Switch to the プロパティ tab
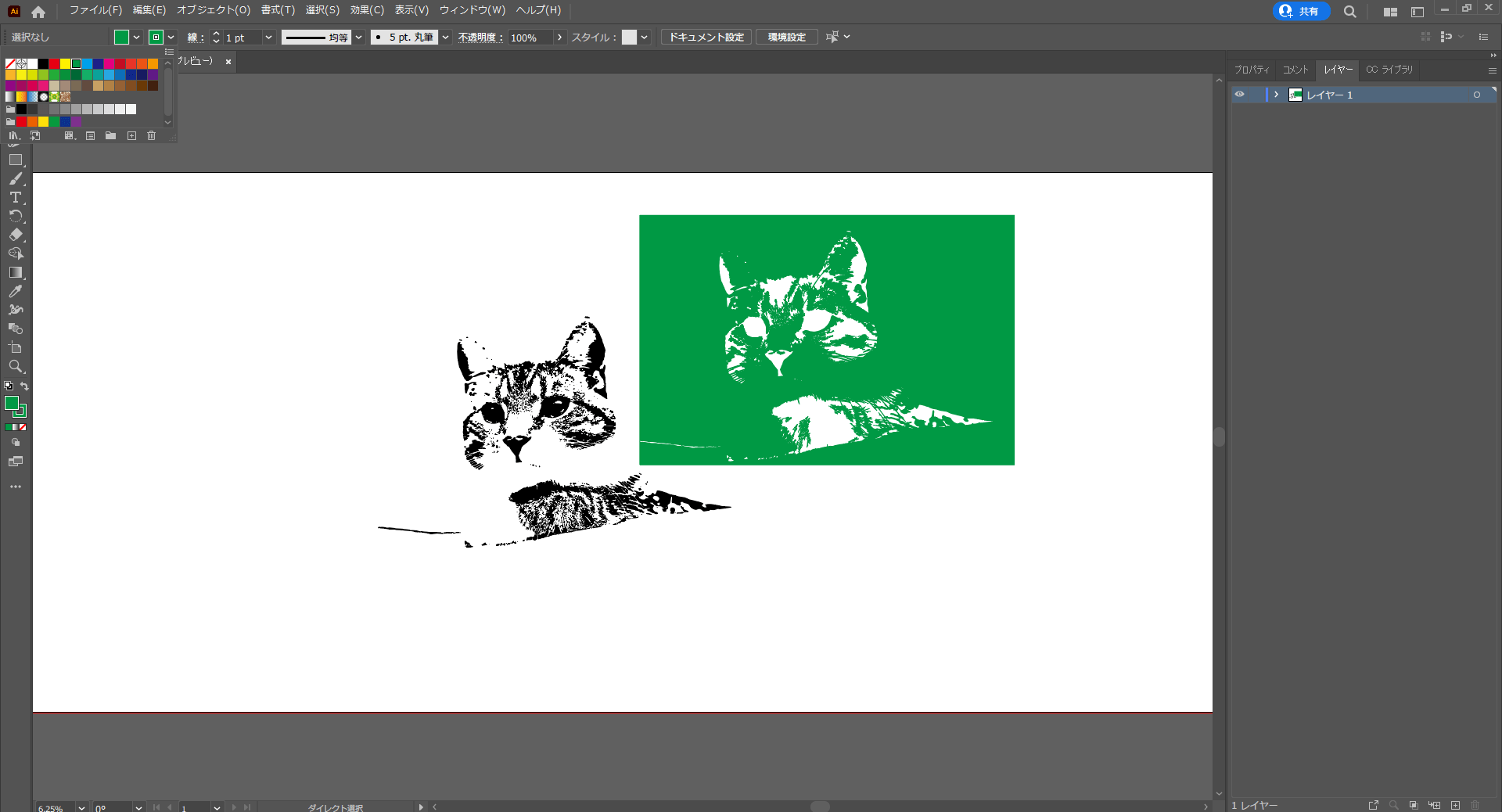 (1252, 70)
